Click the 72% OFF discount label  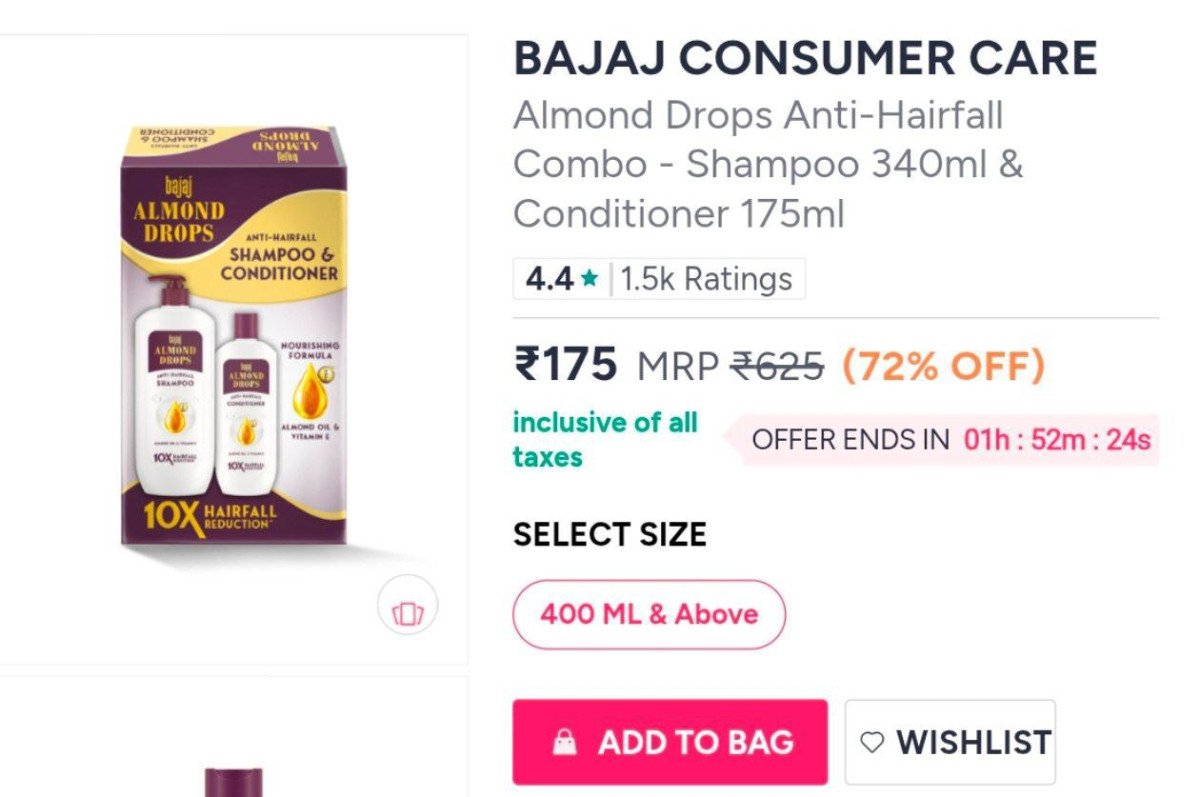(x=943, y=367)
